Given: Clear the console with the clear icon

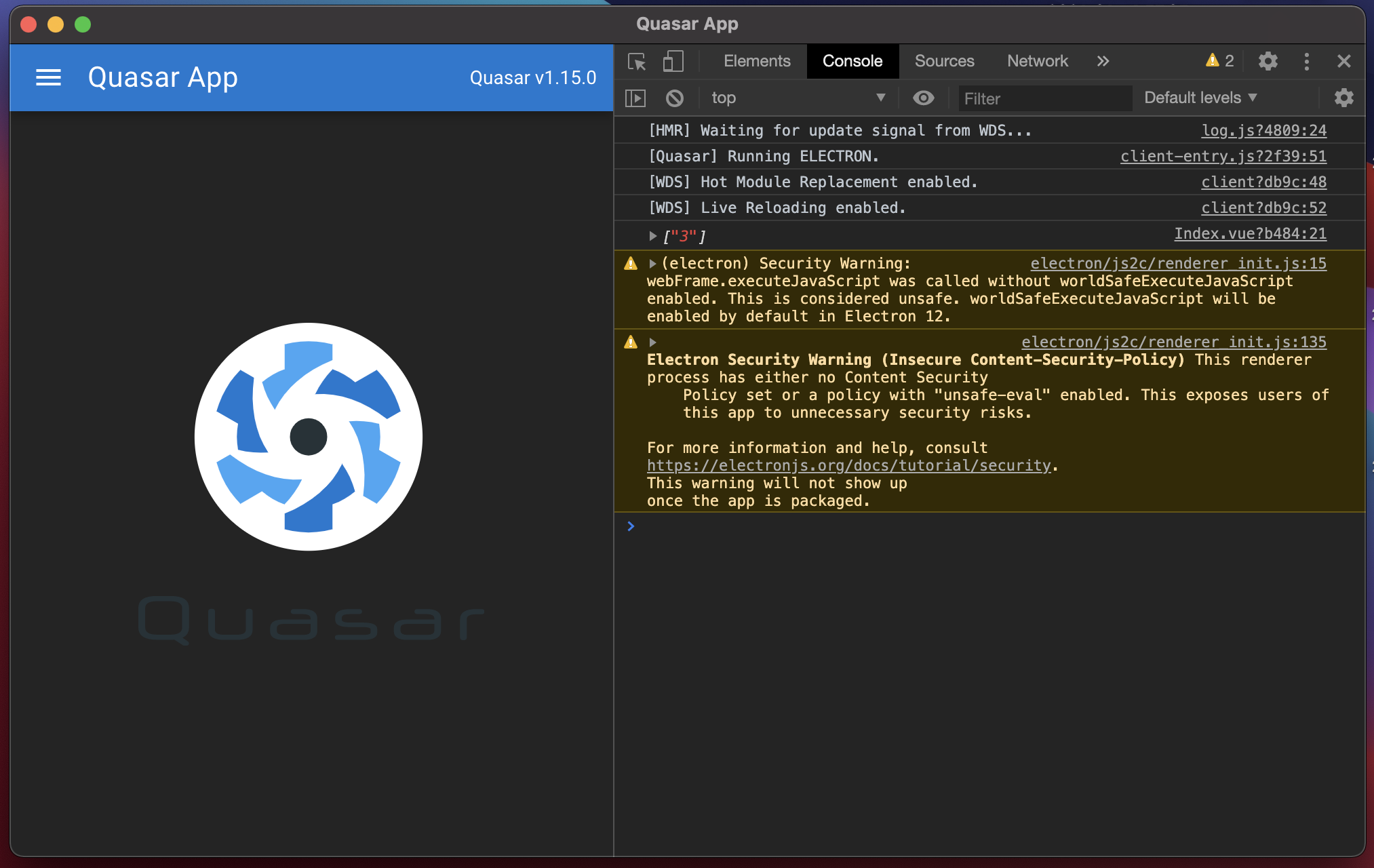Looking at the screenshot, I should [674, 98].
